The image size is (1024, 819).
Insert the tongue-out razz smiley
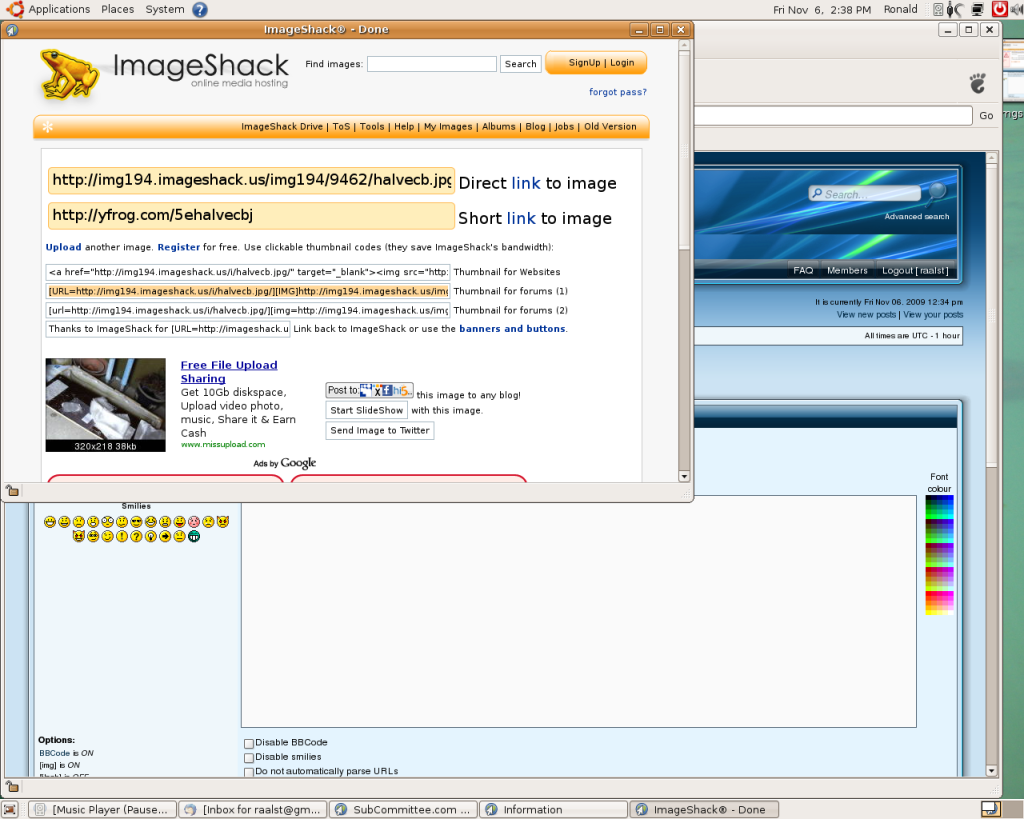tap(180, 522)
